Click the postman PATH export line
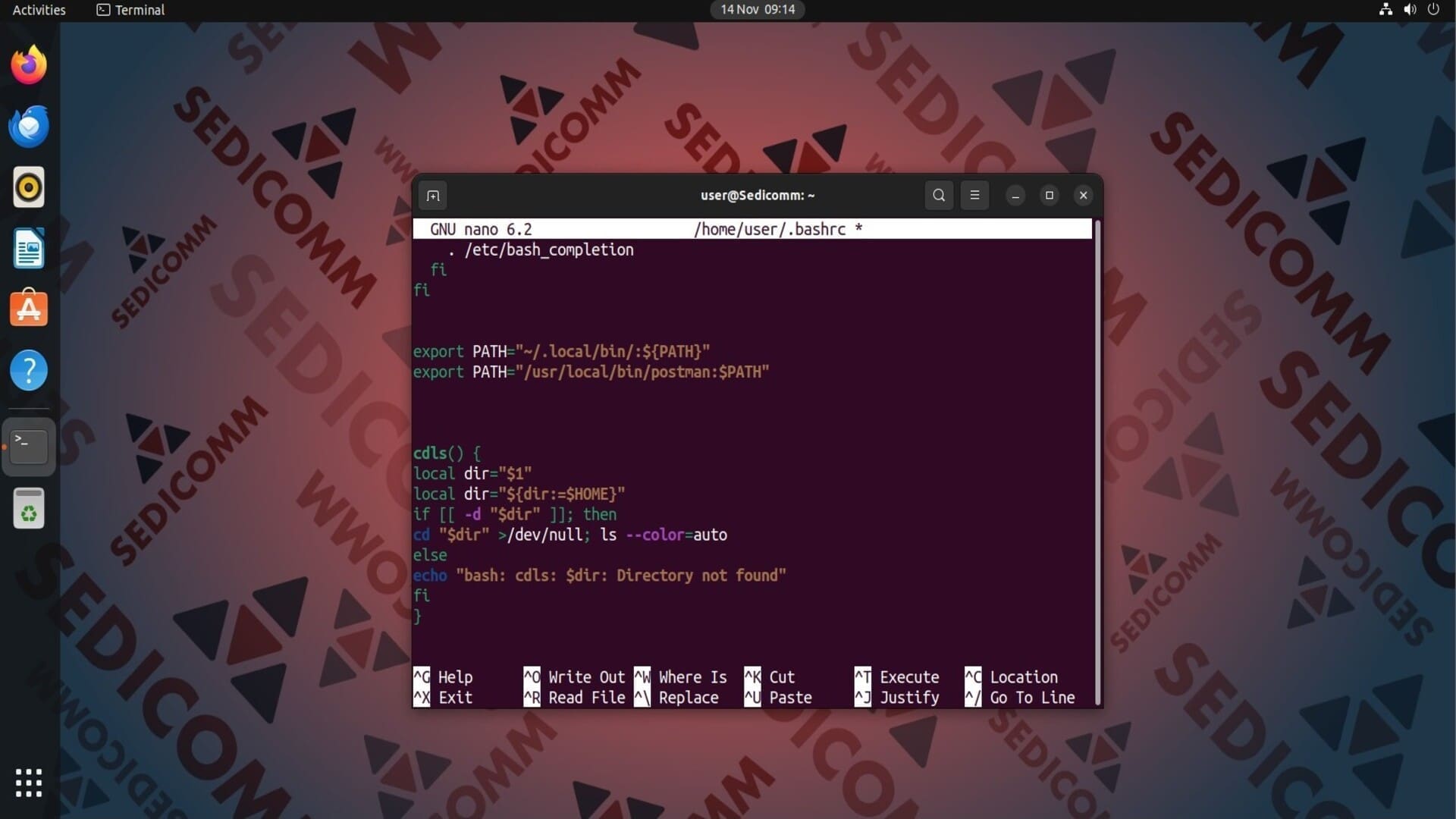1456x819 pixels. point(591,372)
